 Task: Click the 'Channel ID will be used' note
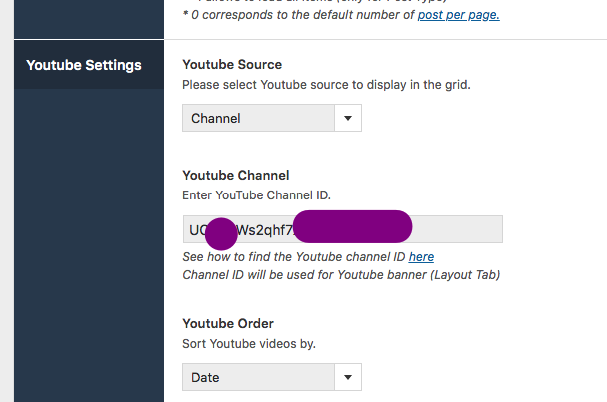[x=340, y=274]
